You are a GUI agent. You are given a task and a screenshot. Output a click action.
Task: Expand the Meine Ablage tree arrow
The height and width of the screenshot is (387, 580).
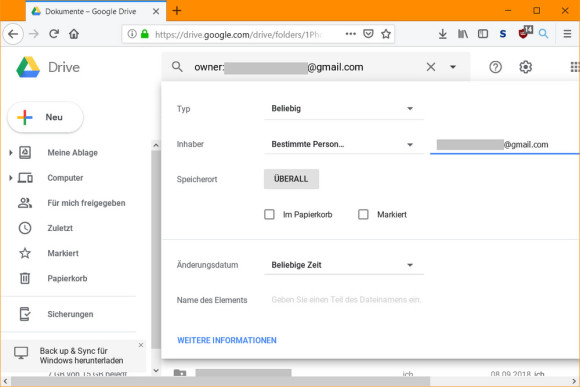pyautogui.click(x=10, y=152)
